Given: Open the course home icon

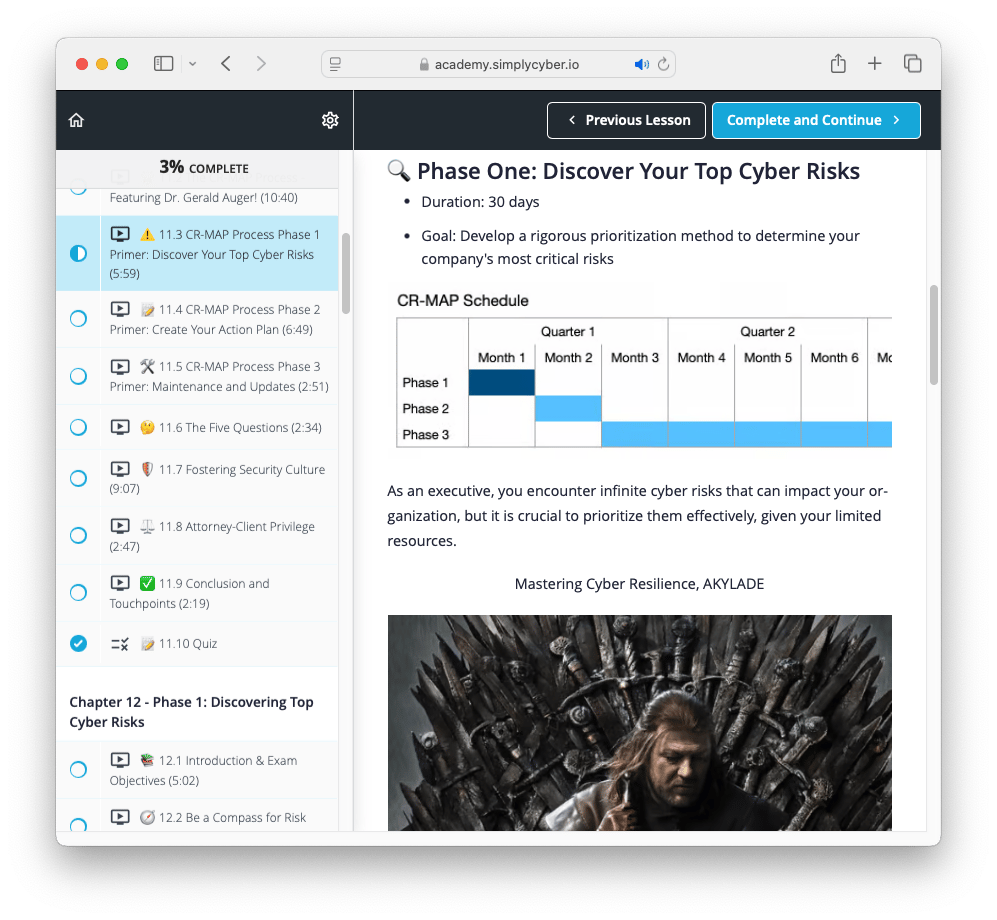Looking at the screenshot, I should (x=76, y=120).
